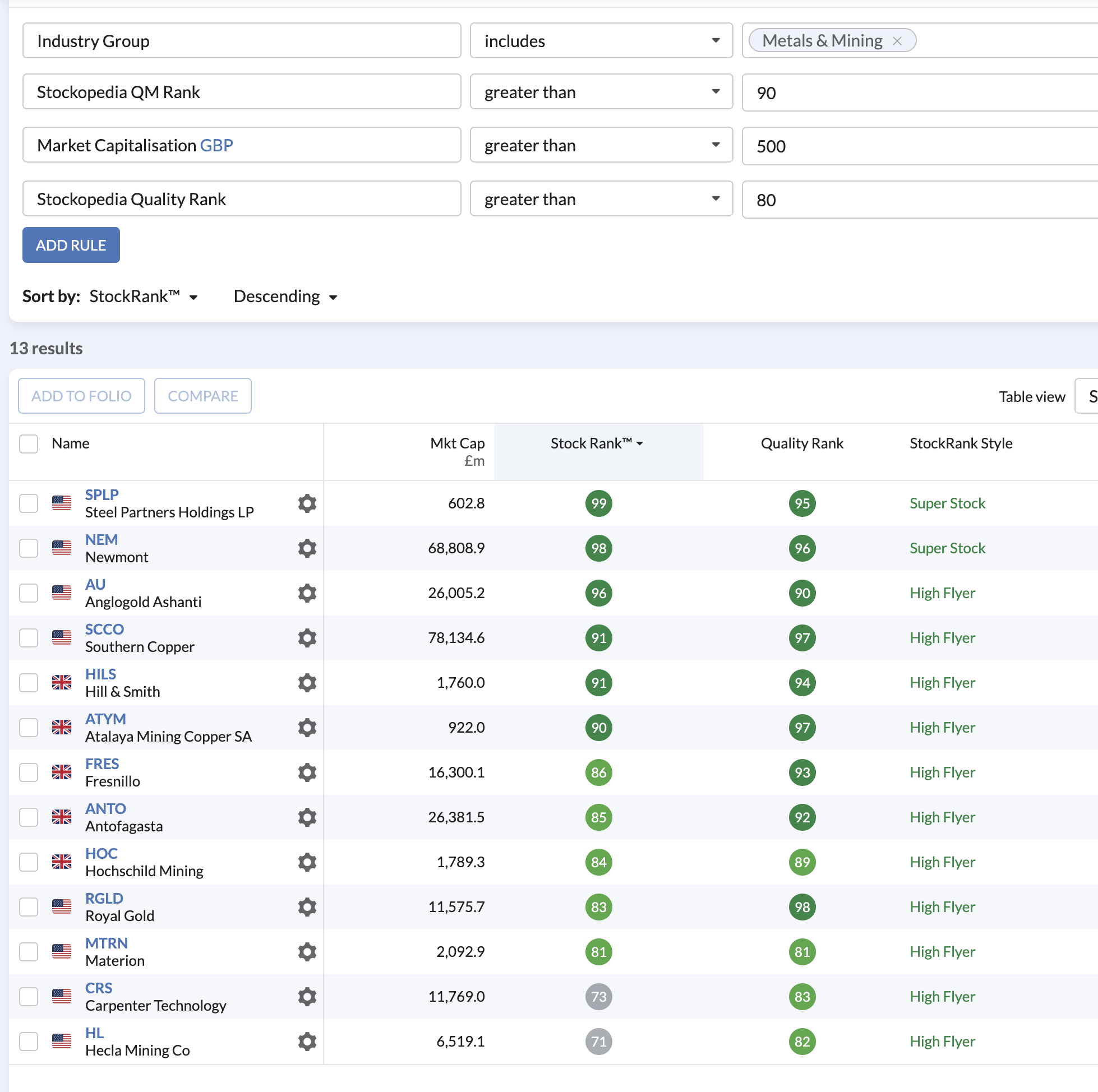Click the Mkt Cap column header
This screenshot has width=1098, height=1092.
[x=458, y=444]
